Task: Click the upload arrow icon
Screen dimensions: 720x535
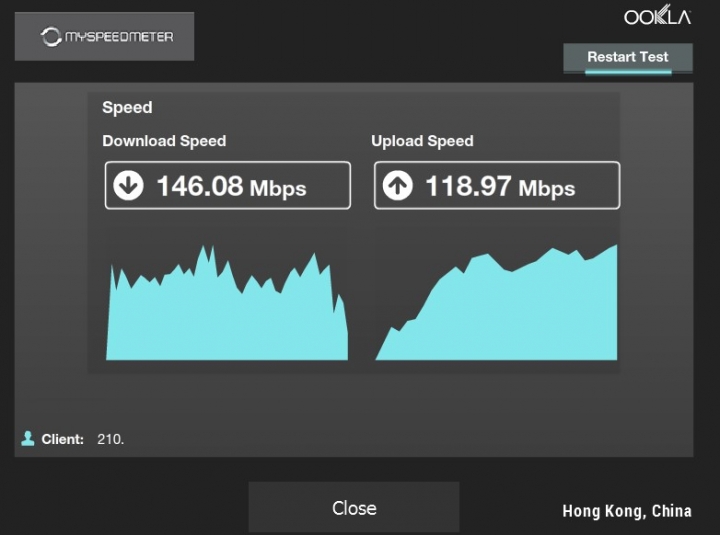Action: tap(398, 186)
